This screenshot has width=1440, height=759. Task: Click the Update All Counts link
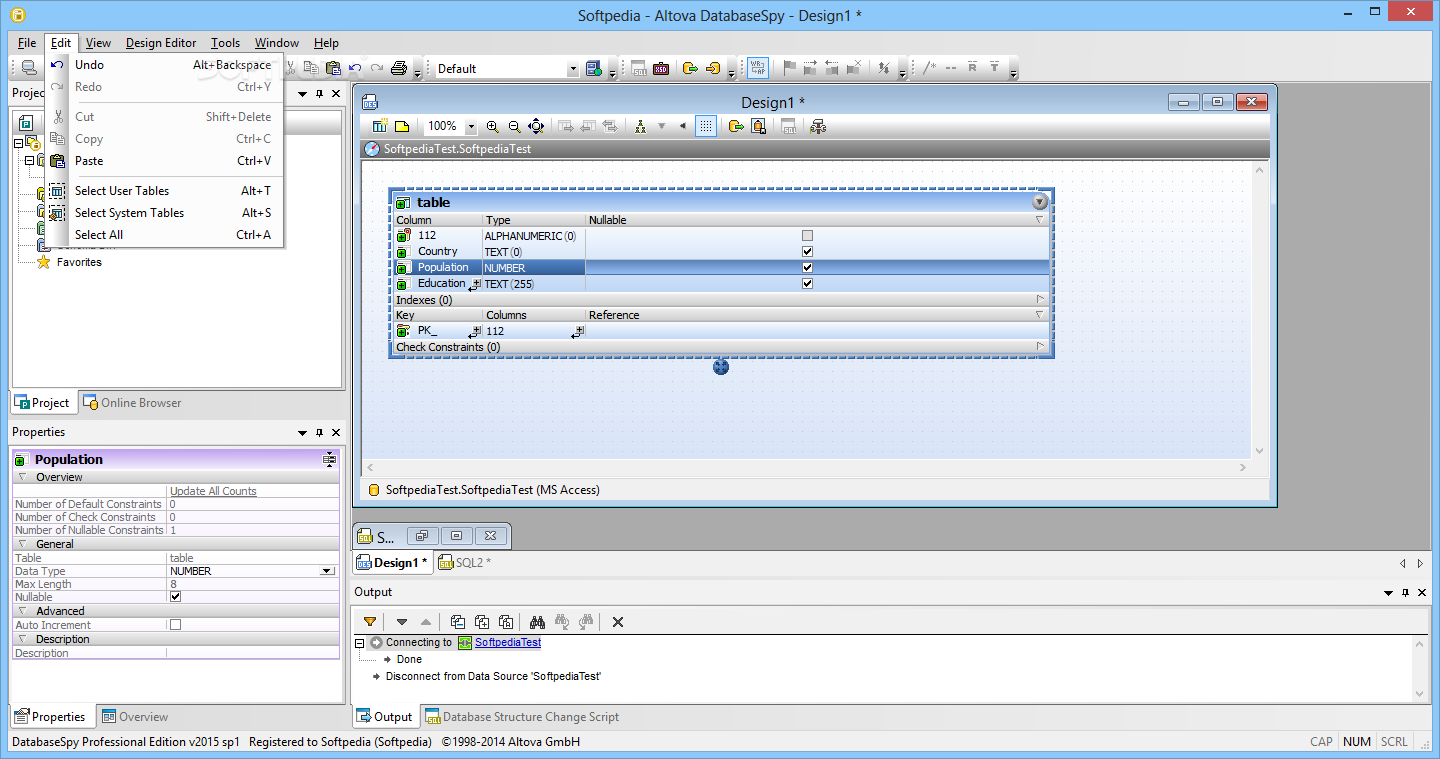[213, 491]
